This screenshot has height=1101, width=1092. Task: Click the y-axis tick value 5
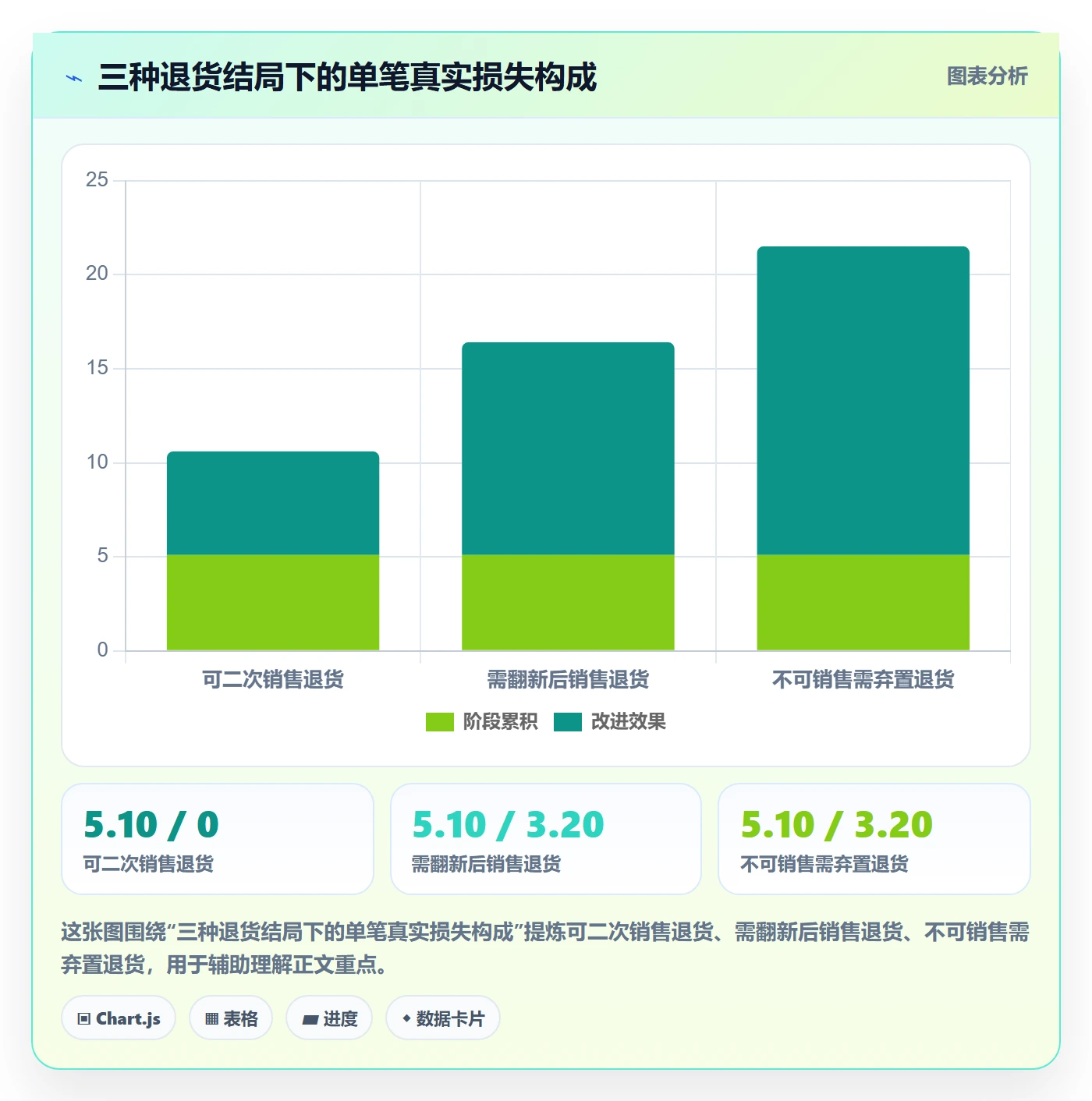[x=103, y=556]
